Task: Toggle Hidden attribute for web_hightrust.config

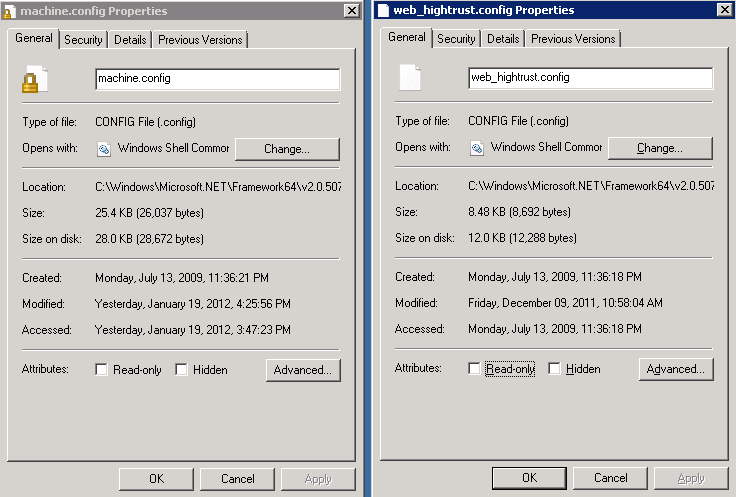Action: pyautogui.click(x=554, y=369)
